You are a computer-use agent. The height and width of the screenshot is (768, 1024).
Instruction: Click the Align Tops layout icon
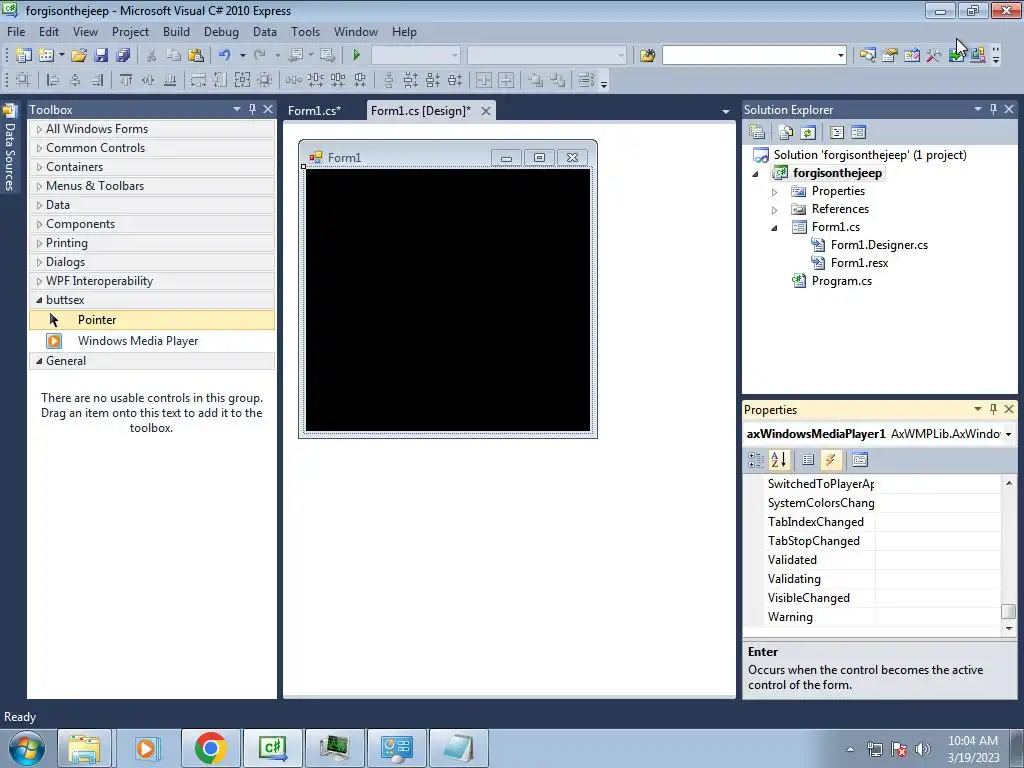(x=126, y=80)
